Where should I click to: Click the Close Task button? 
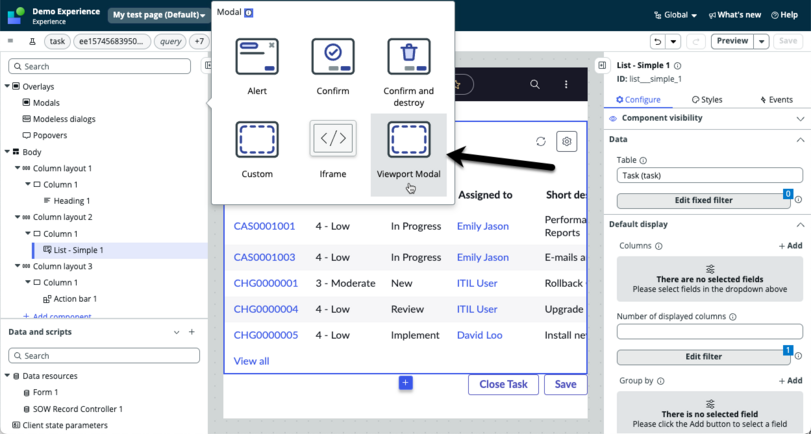(503, 384)
